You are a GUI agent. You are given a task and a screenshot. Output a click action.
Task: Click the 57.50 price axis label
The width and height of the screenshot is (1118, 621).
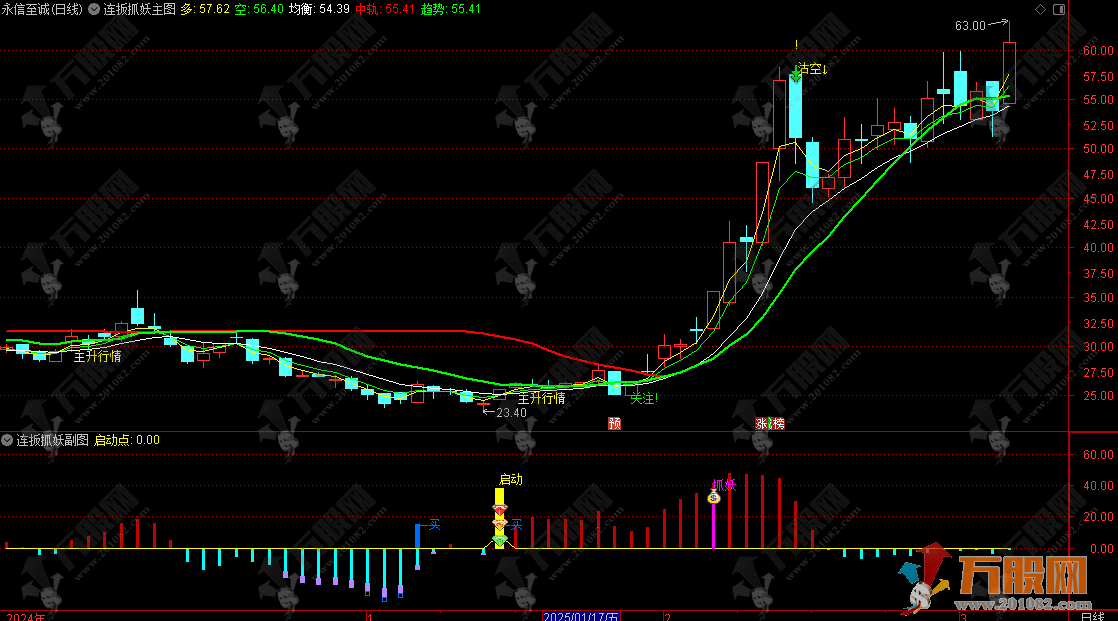tap(1098, 76)
